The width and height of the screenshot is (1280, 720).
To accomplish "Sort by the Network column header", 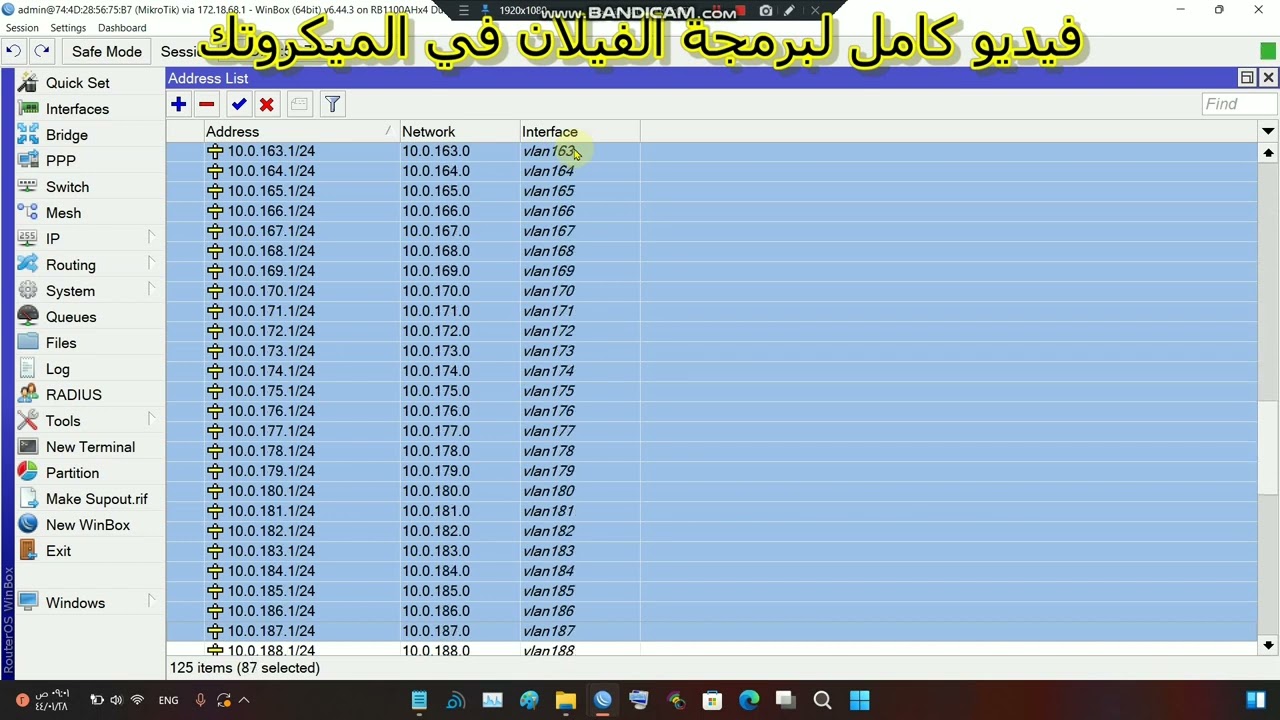I will (459, 132).
